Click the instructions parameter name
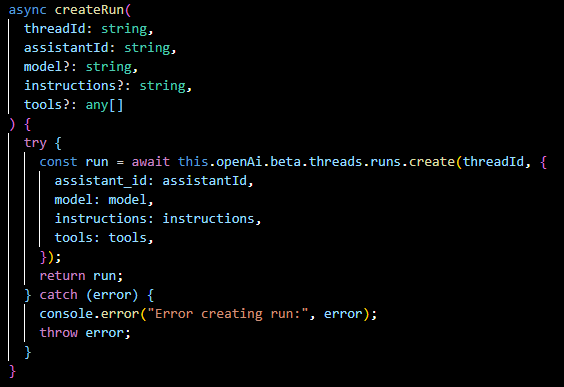This screenshot has width=564, height=387. point(70,86)
